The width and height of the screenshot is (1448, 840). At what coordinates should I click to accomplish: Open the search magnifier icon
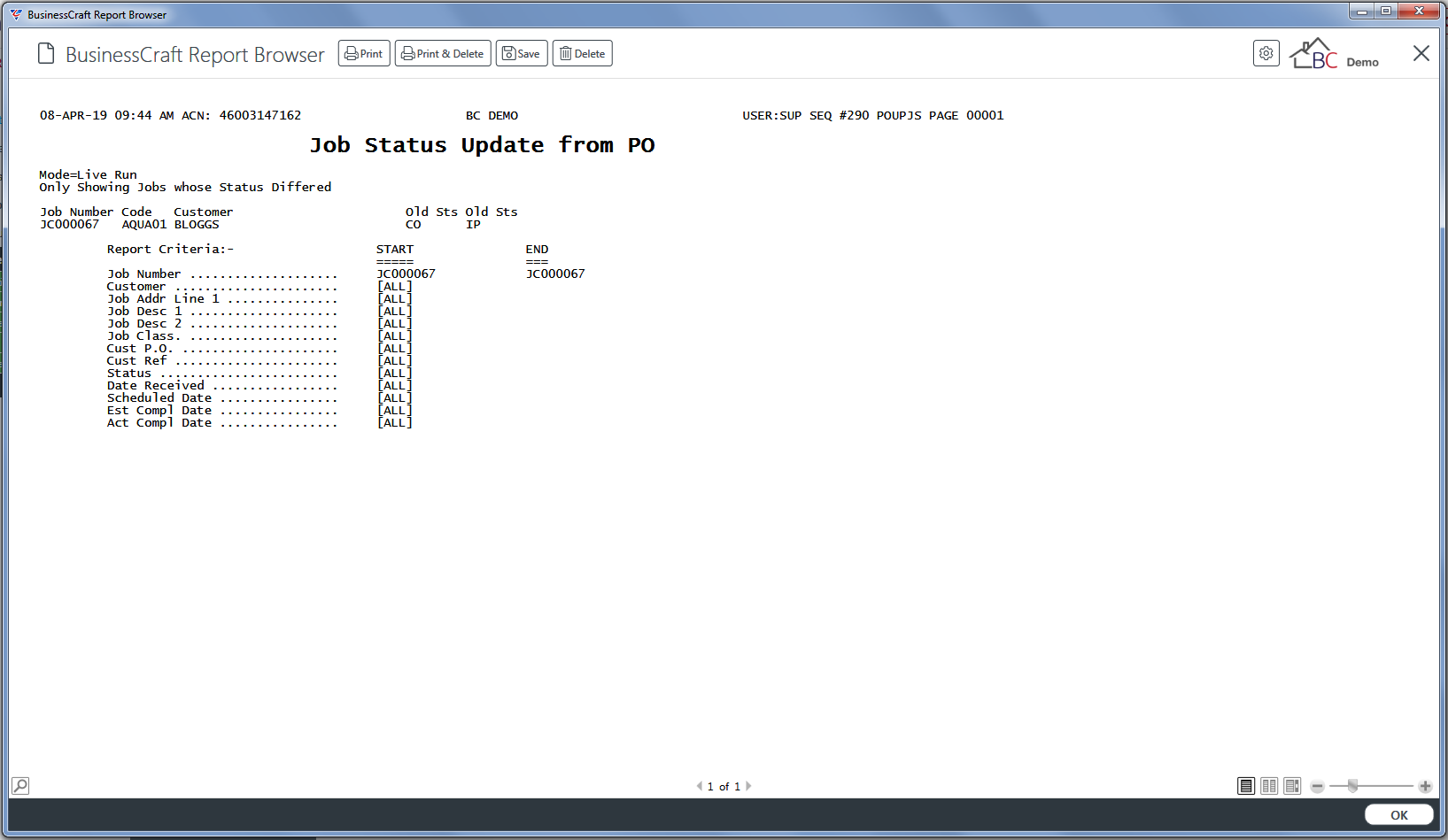point(20,786)
